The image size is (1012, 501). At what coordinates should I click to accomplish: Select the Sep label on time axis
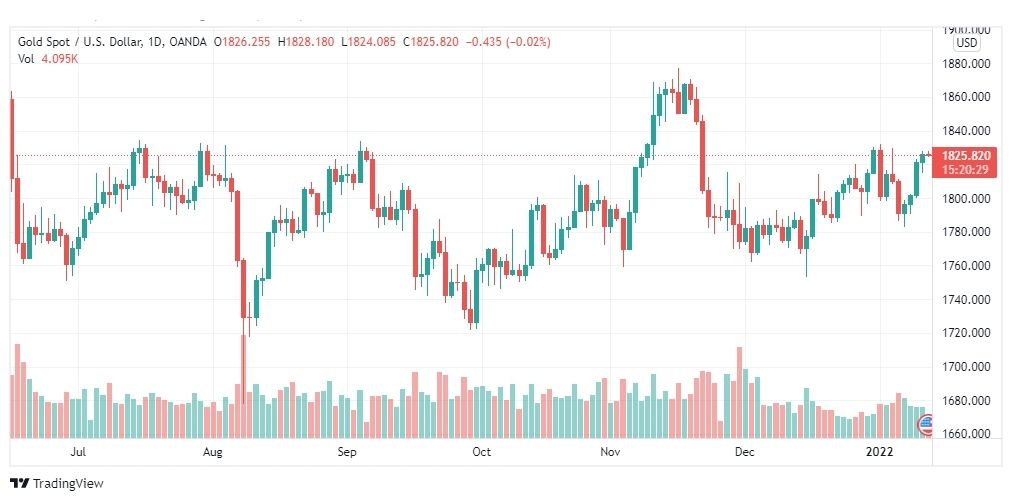click(x=347, y=452)
